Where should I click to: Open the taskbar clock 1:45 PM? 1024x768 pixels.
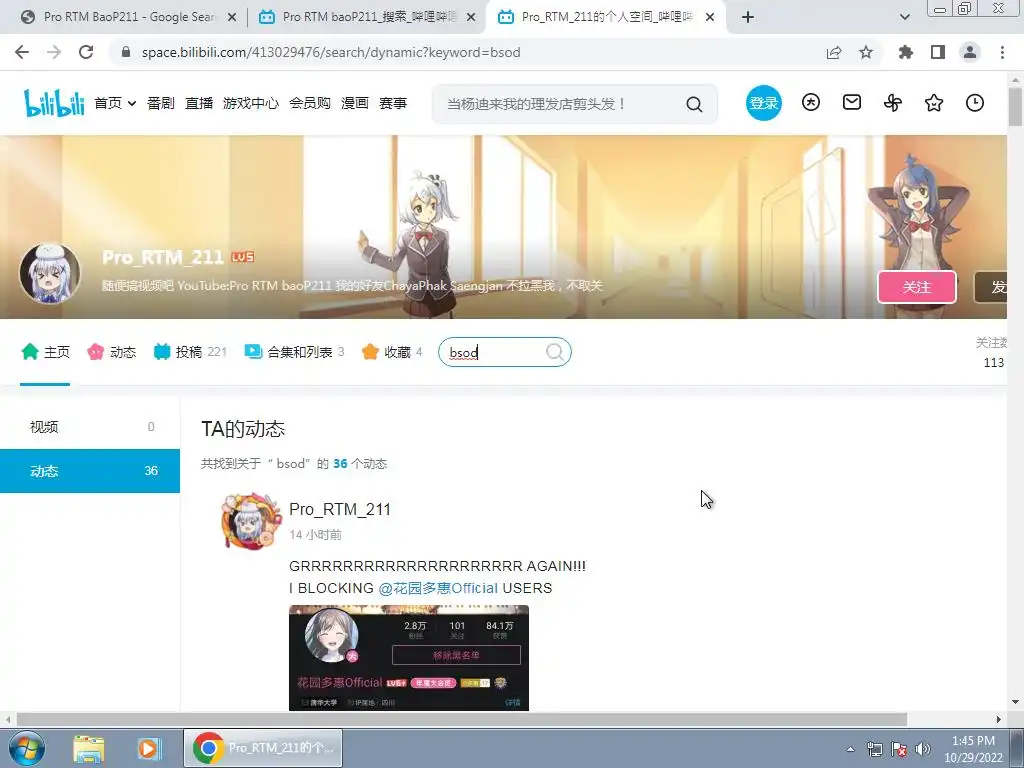[973, 748]
